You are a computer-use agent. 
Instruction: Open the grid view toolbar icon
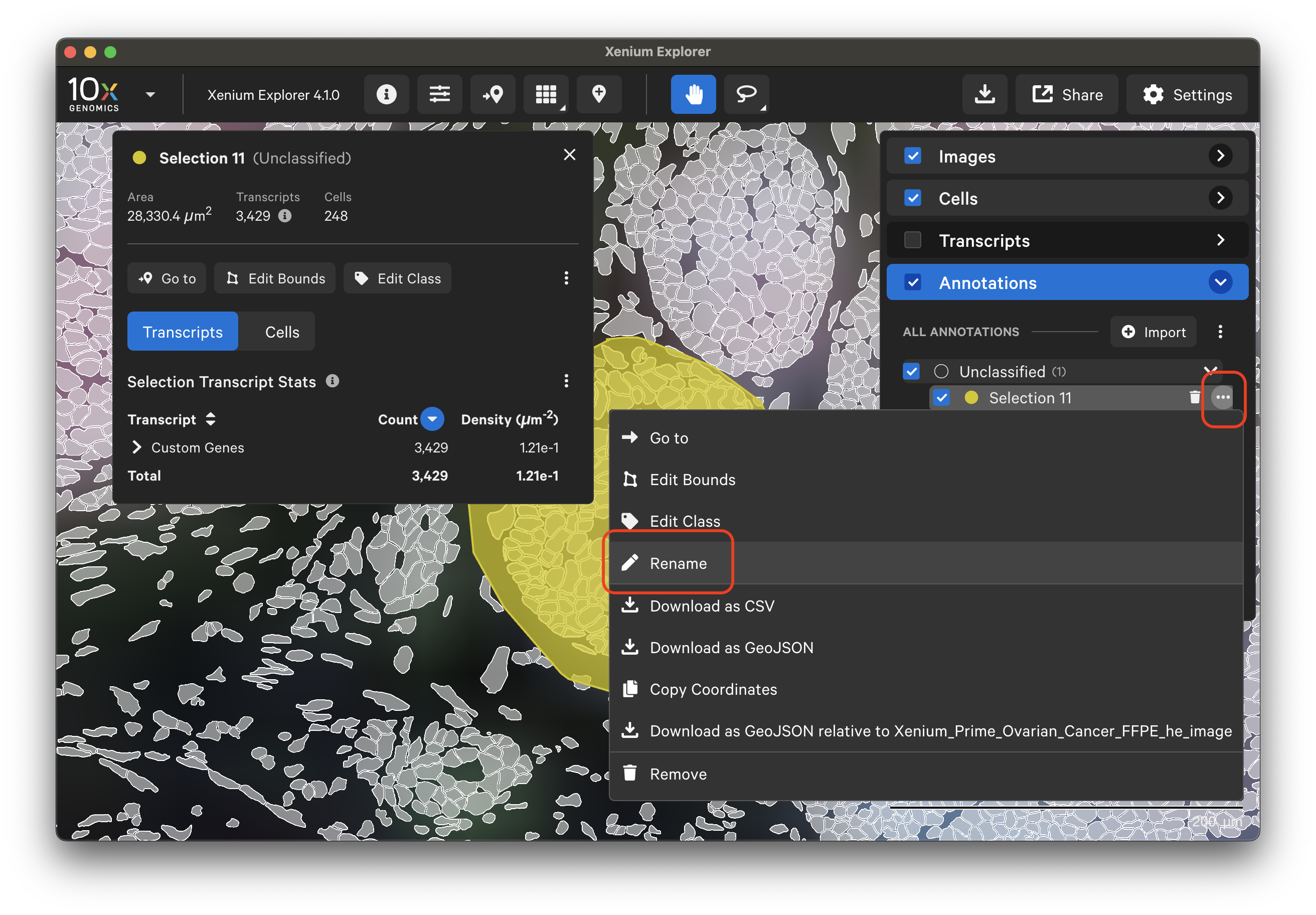click(x=545, y=94)
